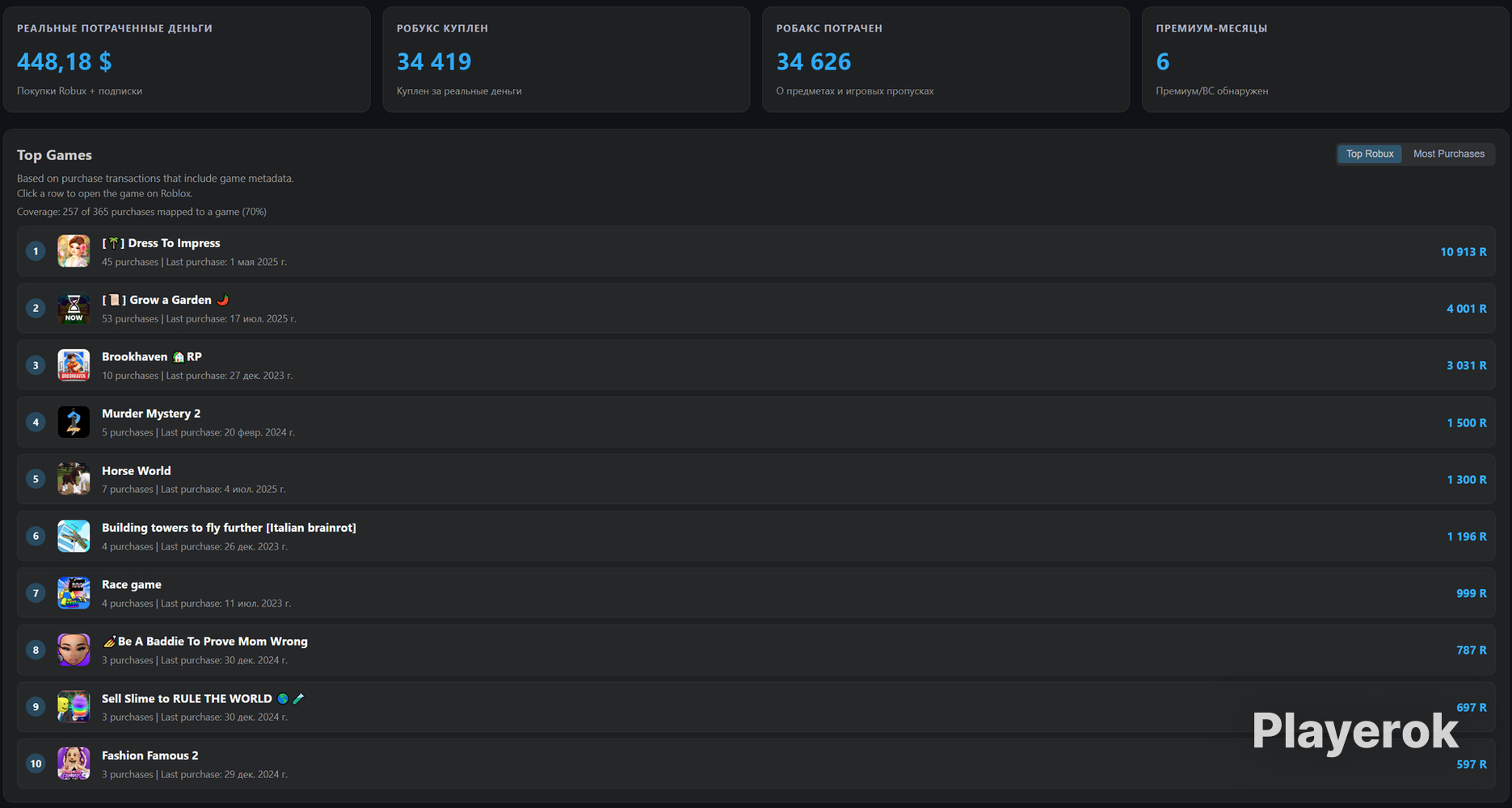Viewport: 1512px width, 808px height.
Task: Click the rank 6 number badge
Action: (36, 536)
